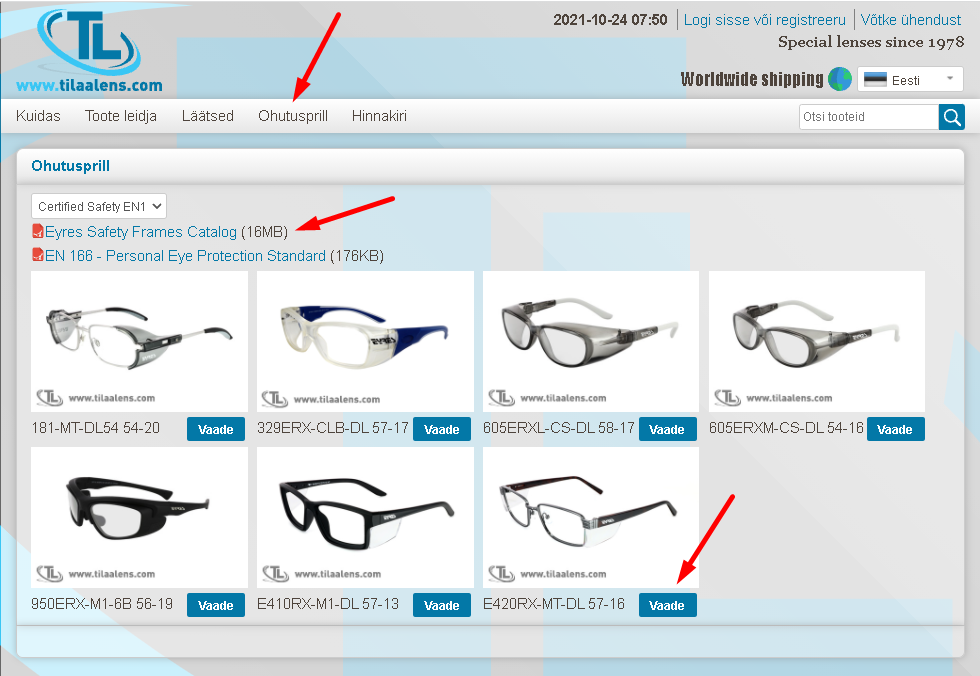Select the Läätsed menu item
The width and height of the screenshot is (980, 676).
click(208, 116)
